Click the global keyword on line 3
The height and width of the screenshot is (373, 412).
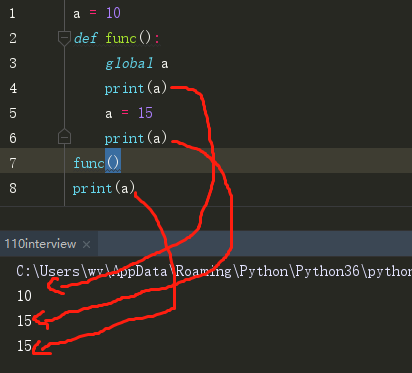(x=129, y=63)
